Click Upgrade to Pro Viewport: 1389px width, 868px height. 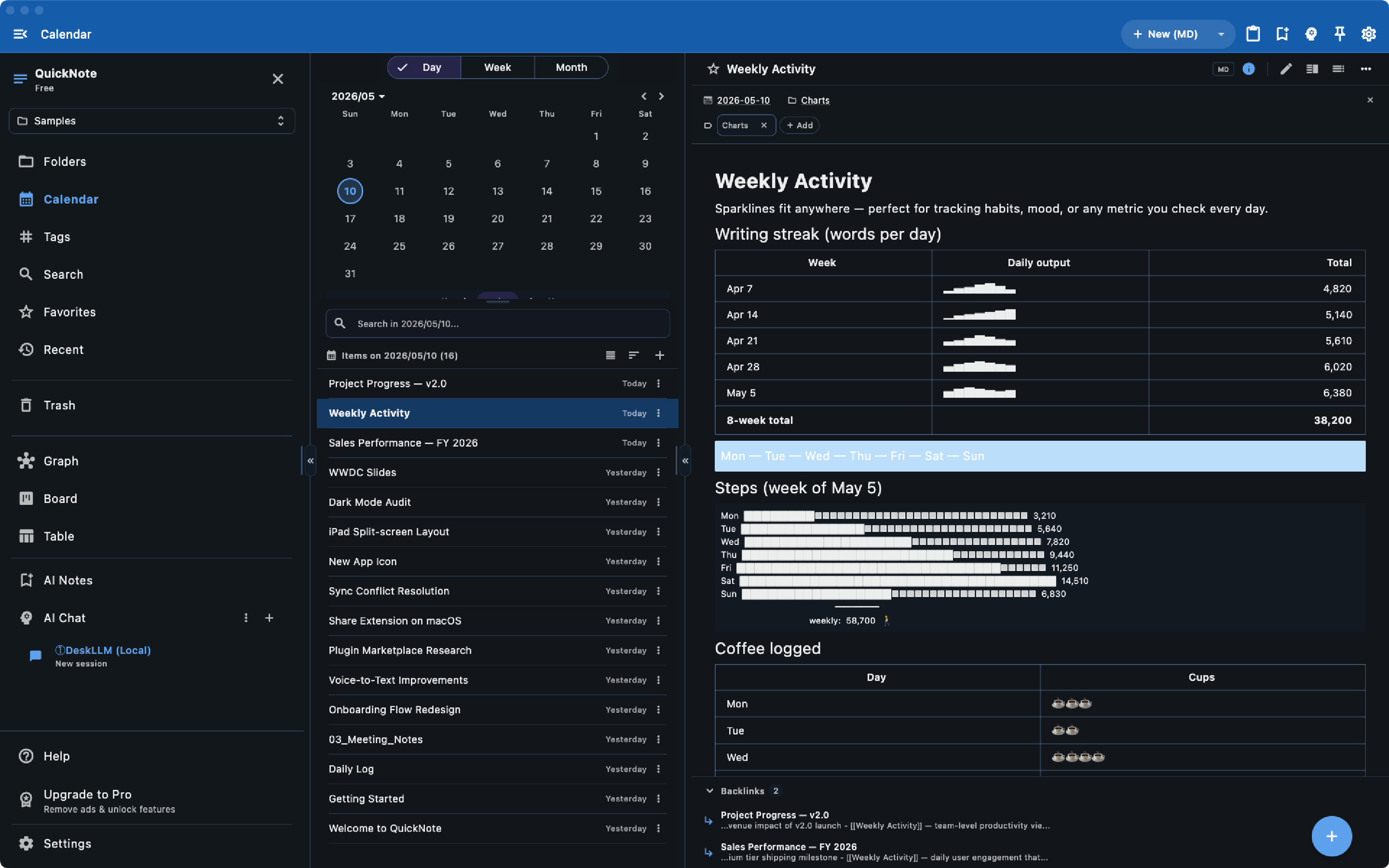(x=151, y=801)
